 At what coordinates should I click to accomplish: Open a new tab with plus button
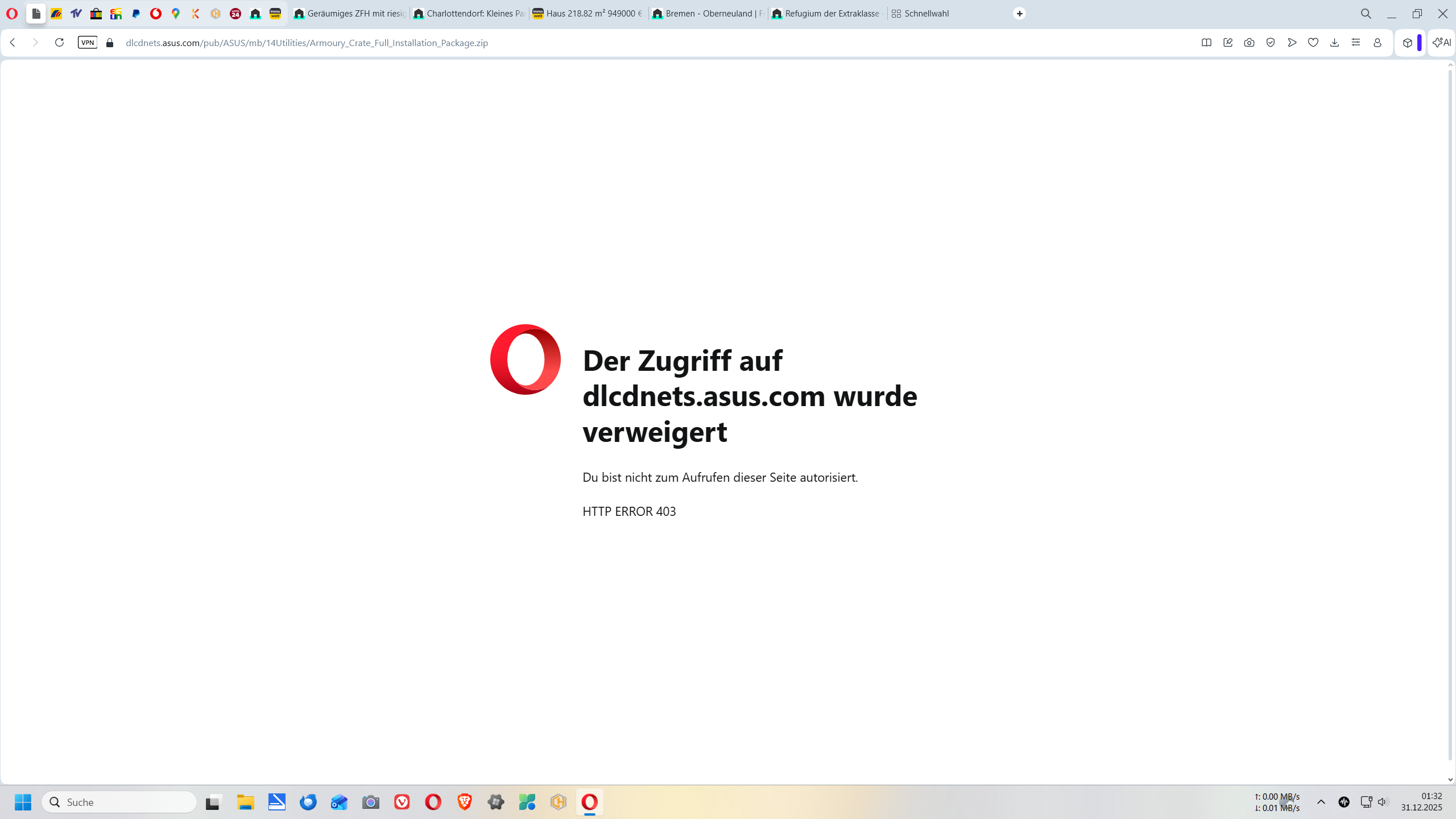[x=1020, y=14]
